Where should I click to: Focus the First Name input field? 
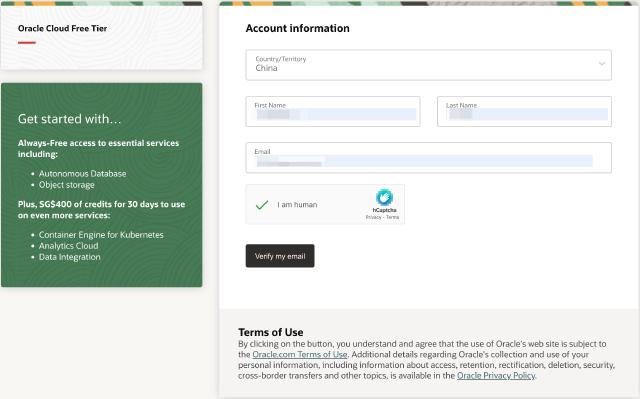[x=333, y=111]
